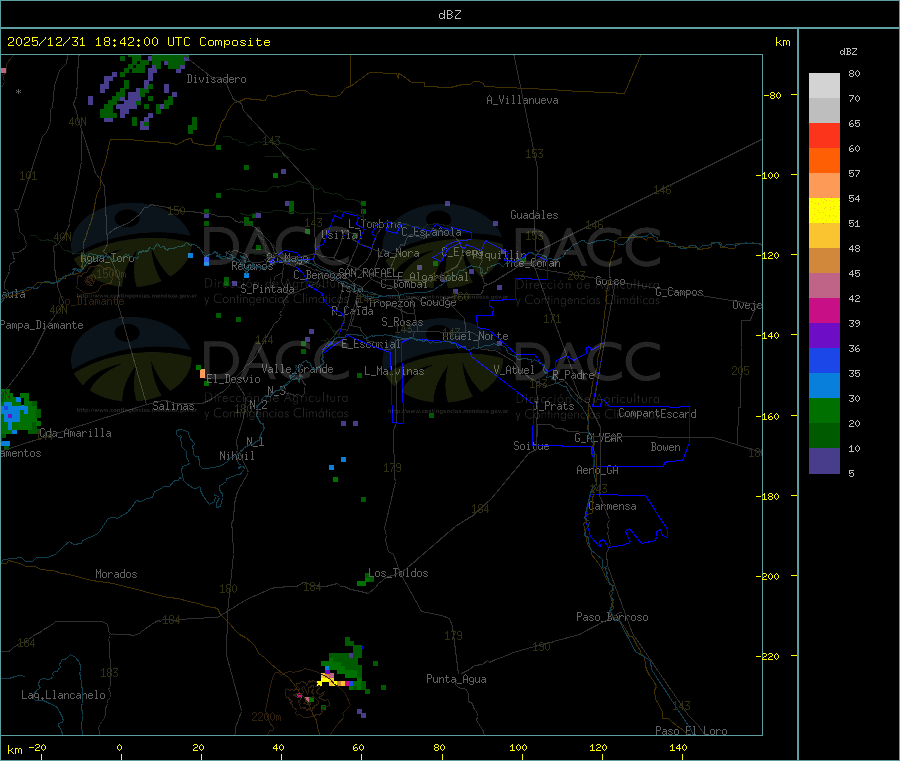900x761 pixels.
Task: Click the bright yellow legend swatch
Action: coord(824,211)
